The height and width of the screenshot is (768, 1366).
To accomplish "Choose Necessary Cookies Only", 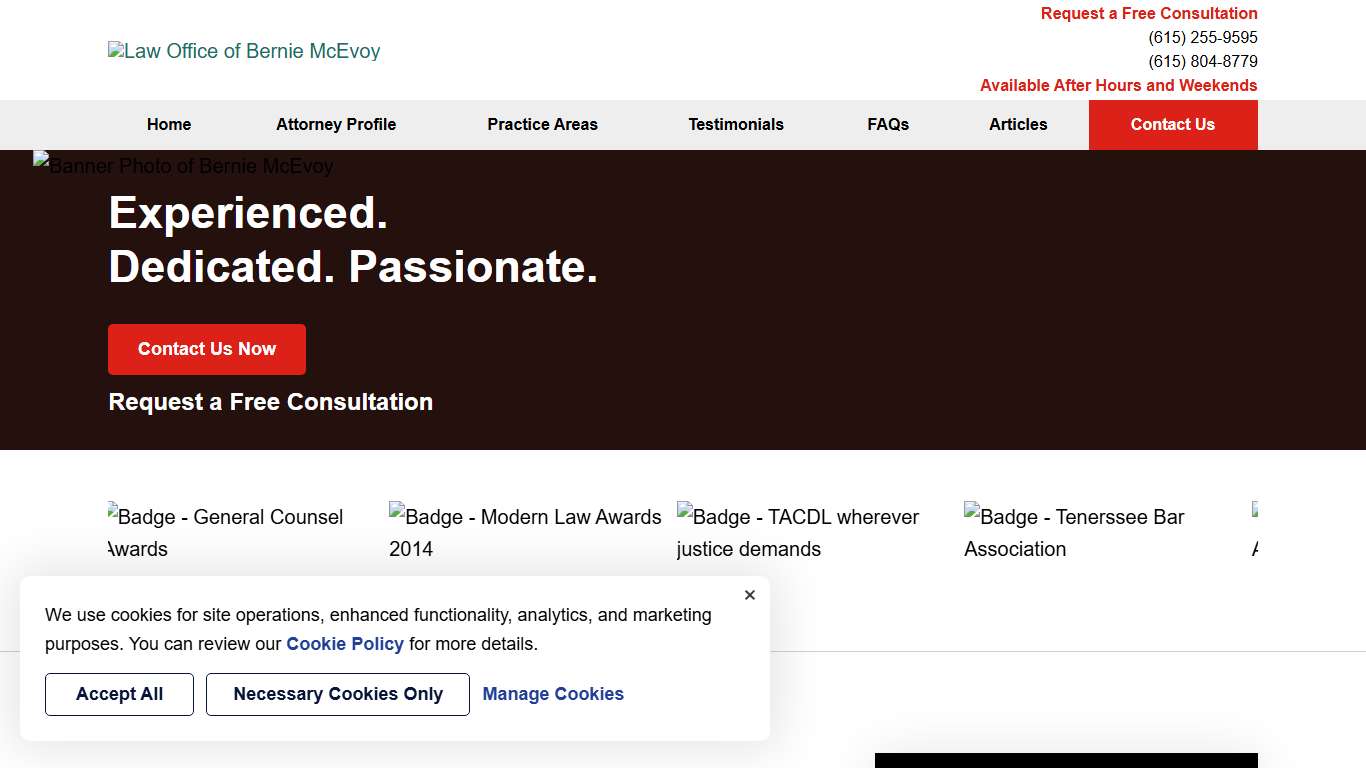I will 338,694.
